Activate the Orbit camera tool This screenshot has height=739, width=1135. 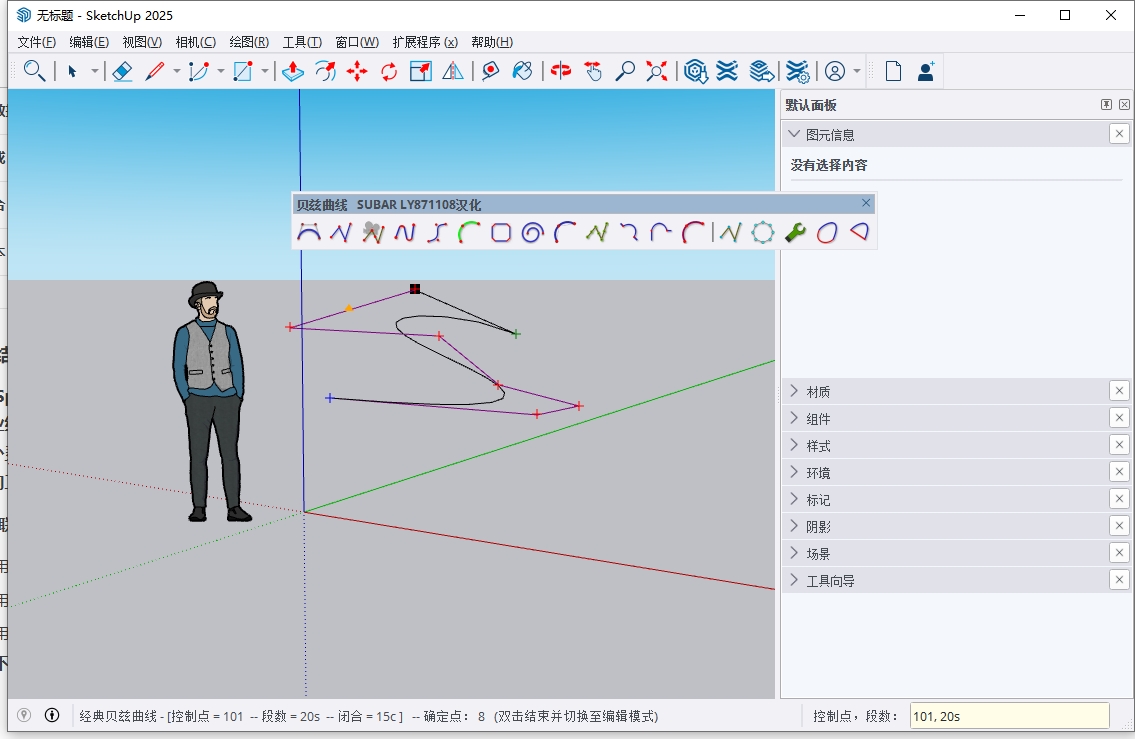(560, 71)
